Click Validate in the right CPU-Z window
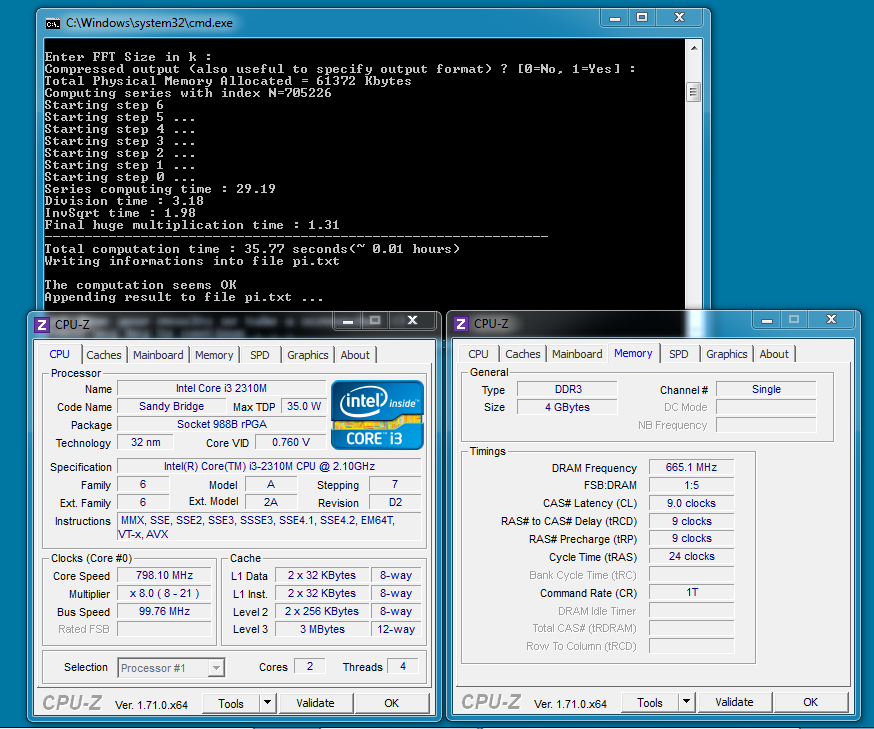The height and width of the screenshot is (729, 874). pos(735,702)
